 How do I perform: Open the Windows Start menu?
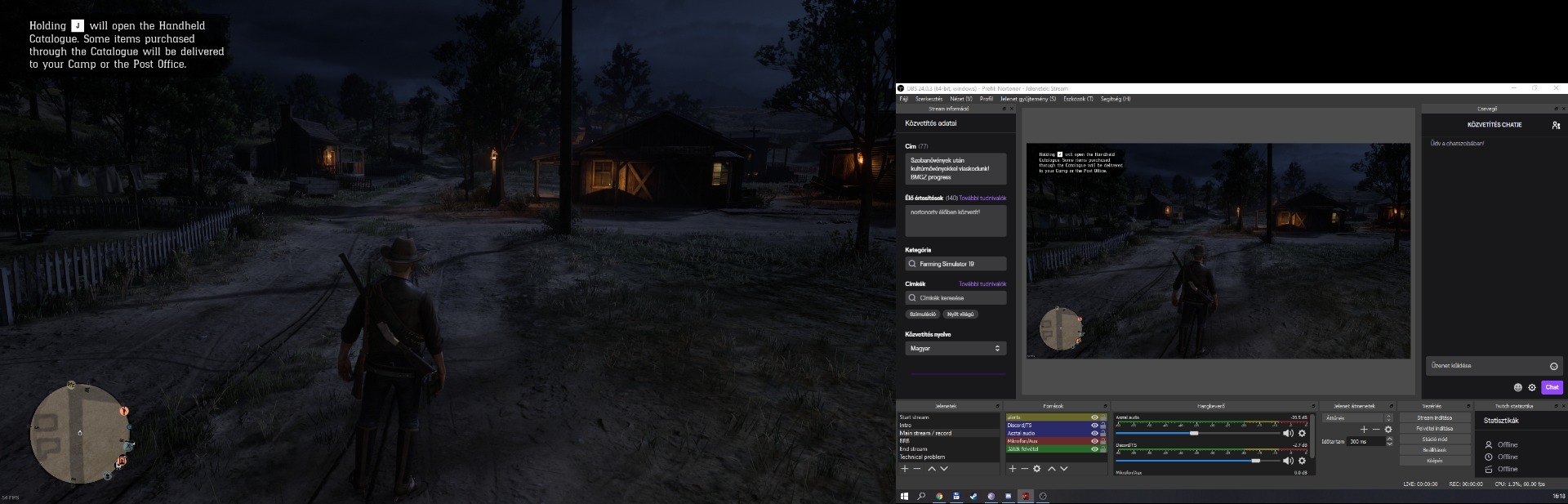click(x=904, y=496)
